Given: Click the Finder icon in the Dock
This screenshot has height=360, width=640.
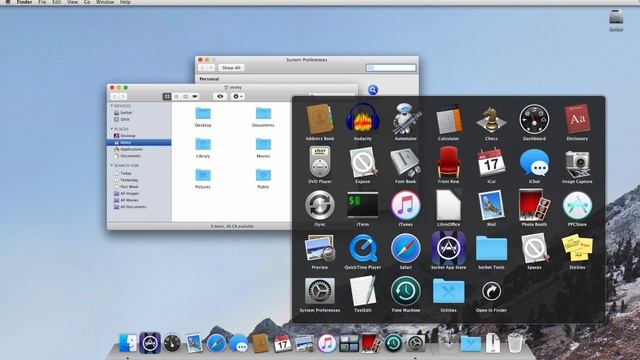Looking at the screenshot, I should pyautogui.click(x=128, y=343).
